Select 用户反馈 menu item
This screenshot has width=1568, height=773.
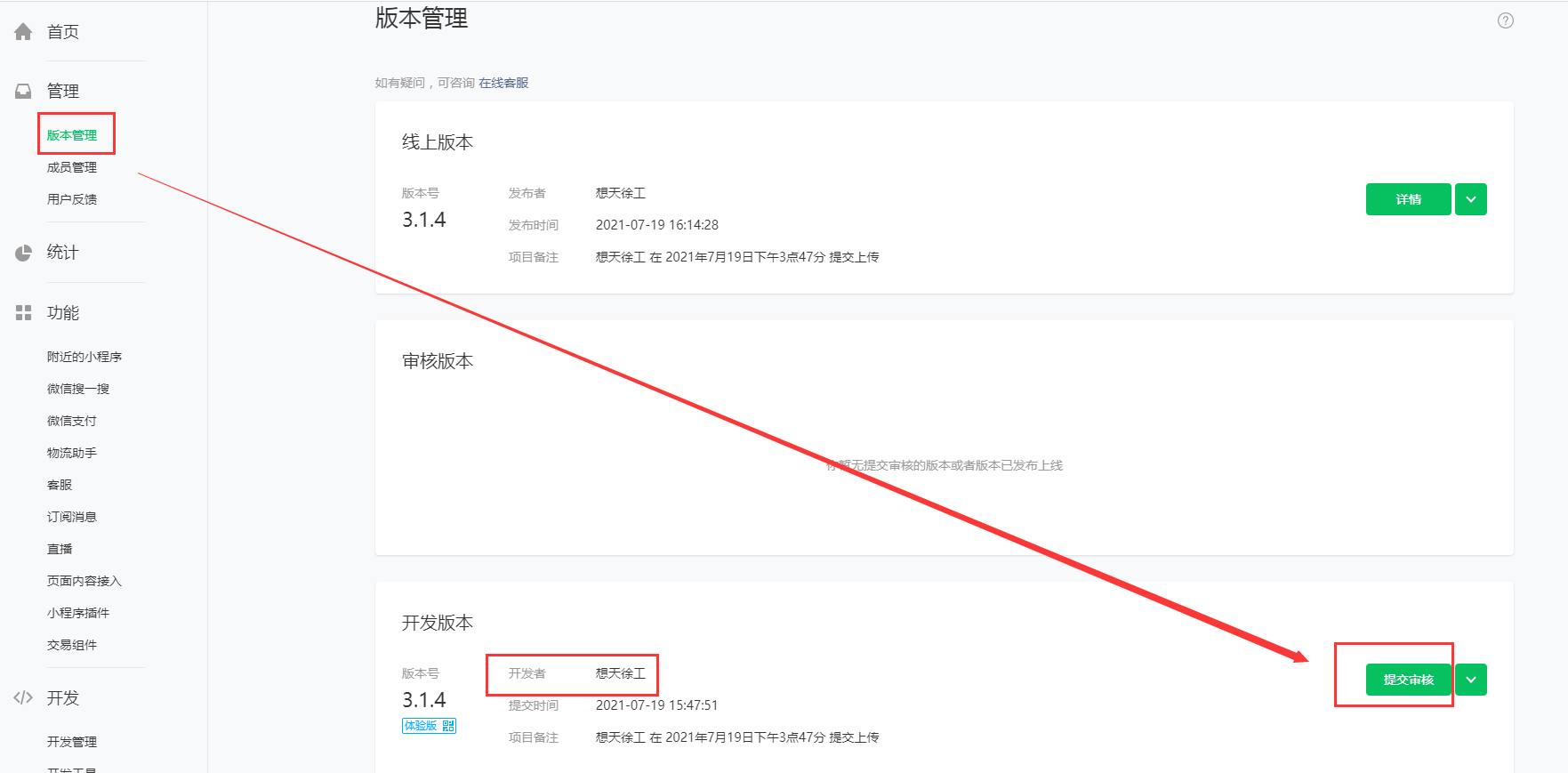(x=72, y=199)
